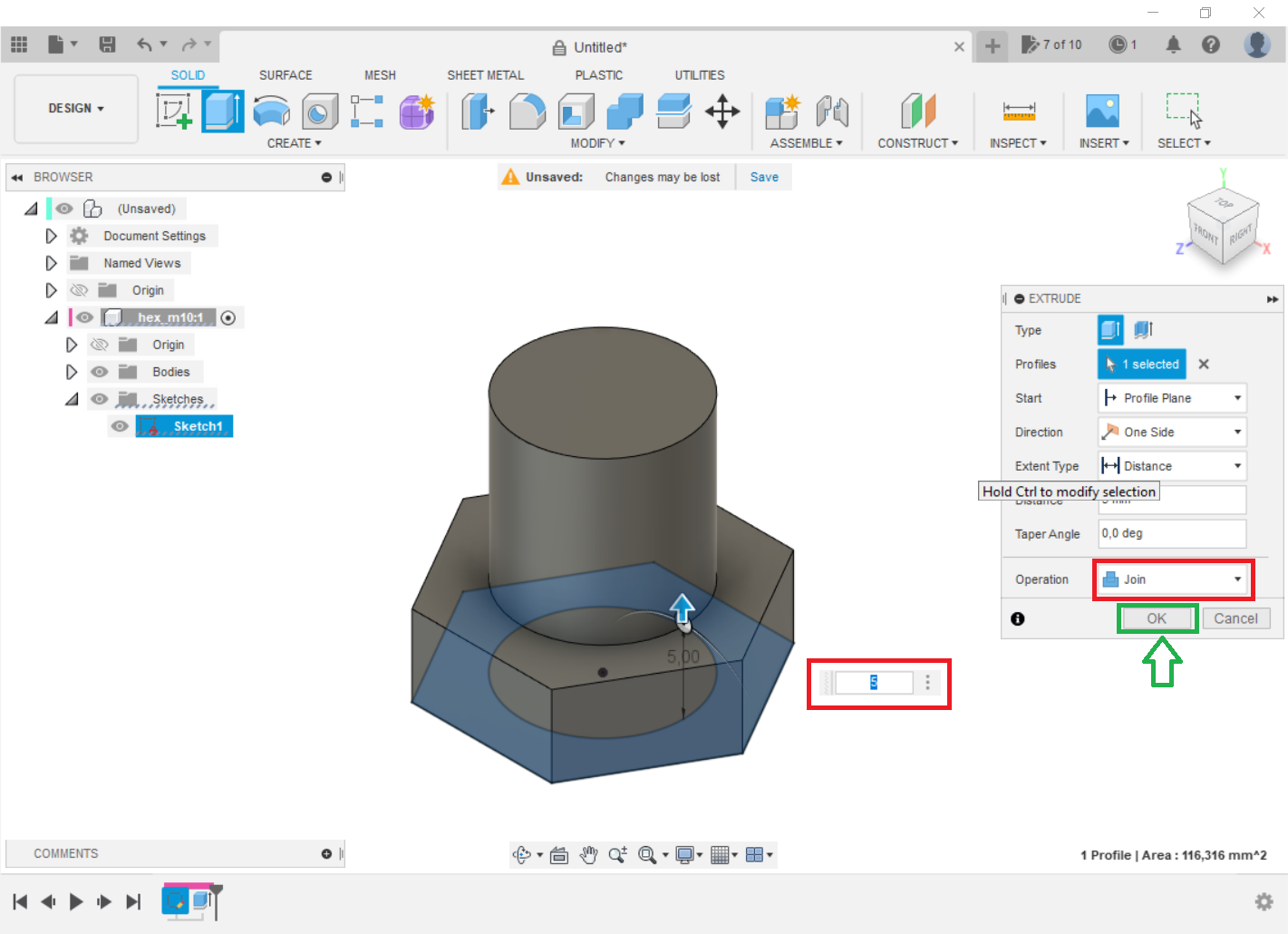Image resolution: width=1288 pixels, height=934 pixels.
Task: Select the Move/Copy arrows icon
Action: pyautogui.click(x=722, y=112)
